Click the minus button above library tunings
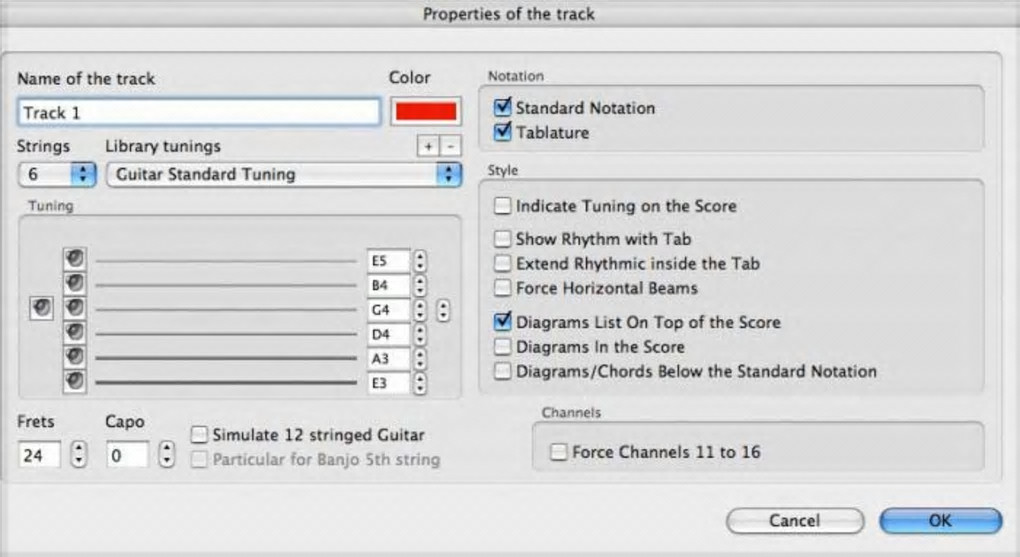Image resolution: width=1020 pixels, height=557 pixels. (x=450, y=147)
